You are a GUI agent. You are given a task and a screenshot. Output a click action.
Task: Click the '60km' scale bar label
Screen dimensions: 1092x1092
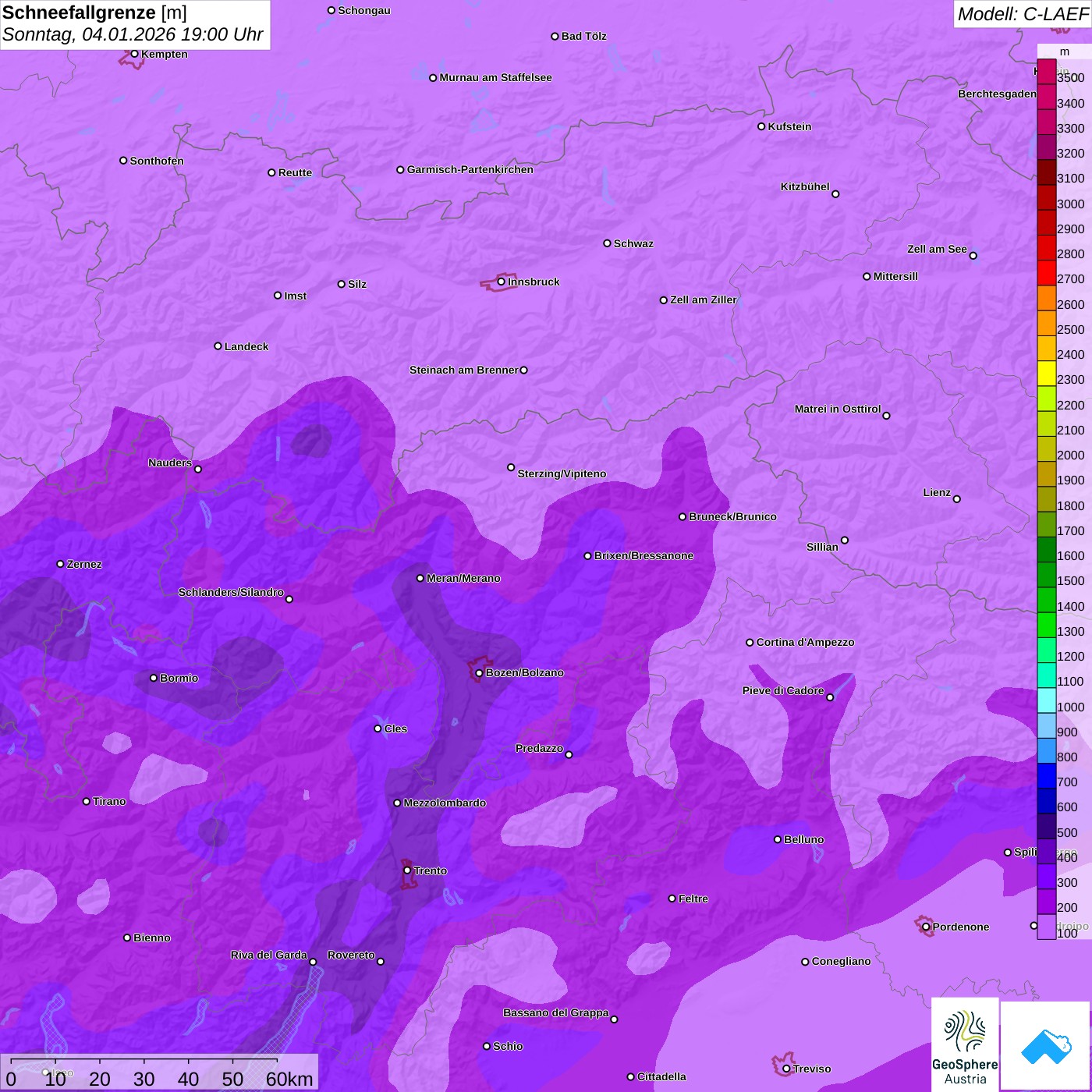click(289, 1080)
